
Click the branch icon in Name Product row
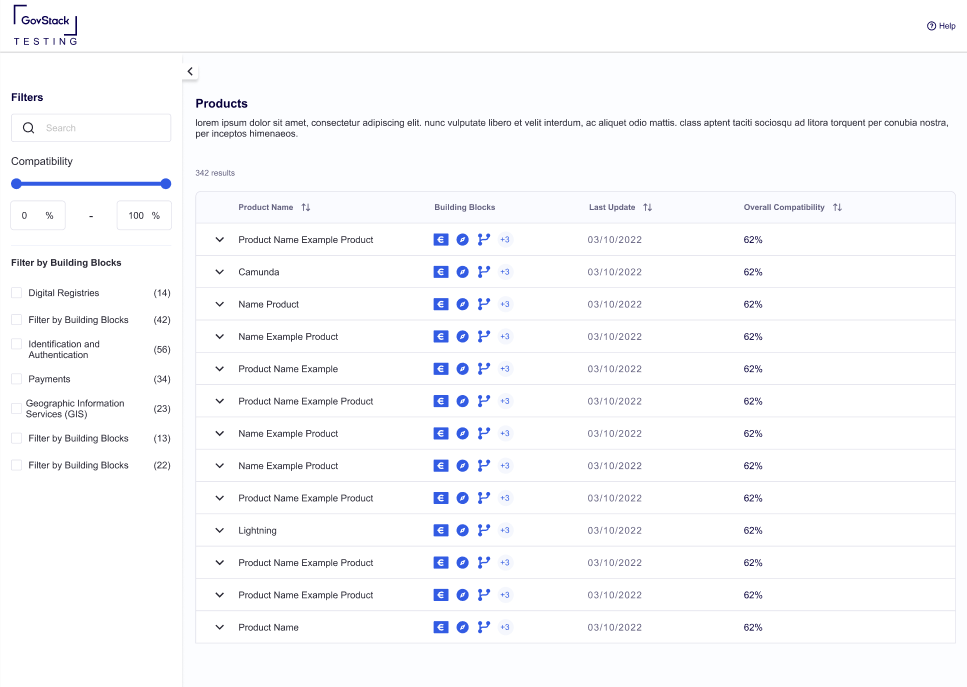pos(484,304)
